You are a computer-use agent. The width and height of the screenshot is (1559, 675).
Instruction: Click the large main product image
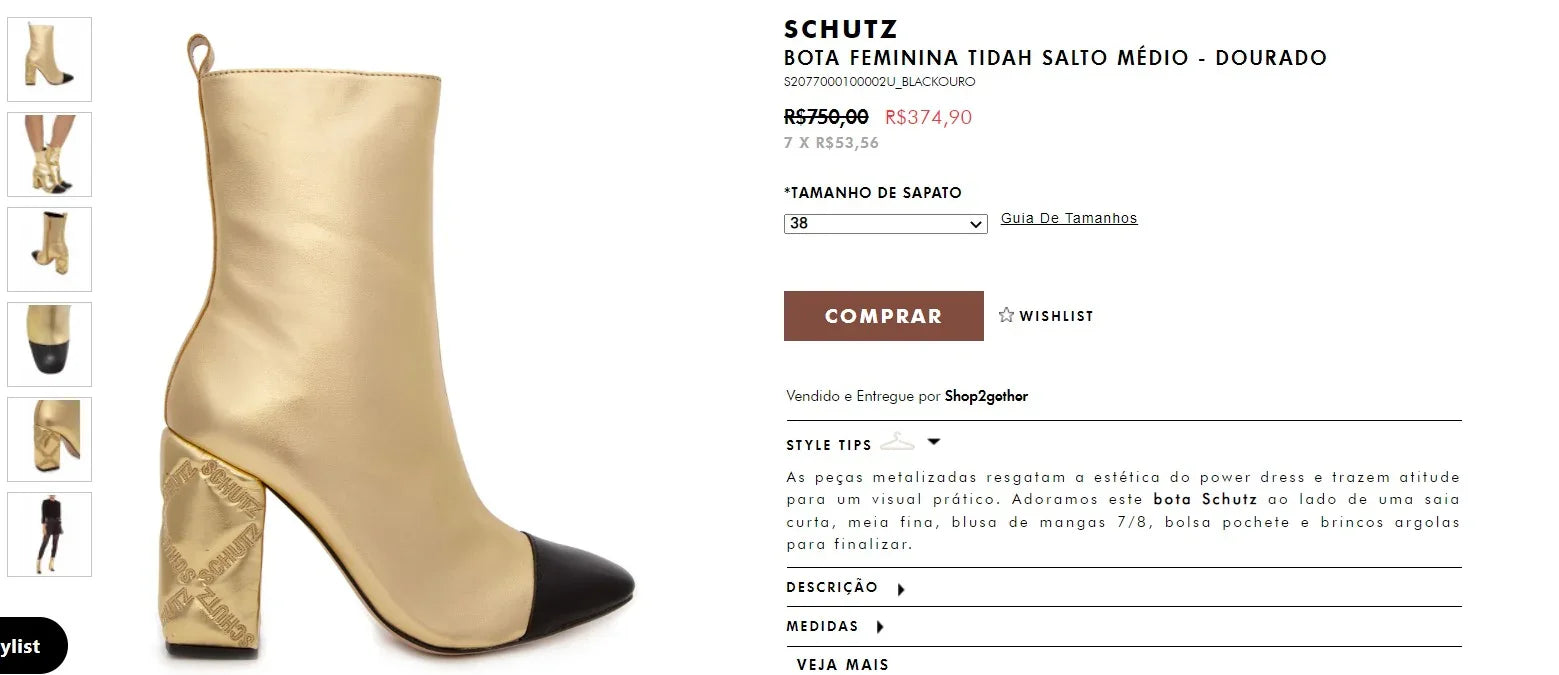pyautogui.click(x=400, y=340)
